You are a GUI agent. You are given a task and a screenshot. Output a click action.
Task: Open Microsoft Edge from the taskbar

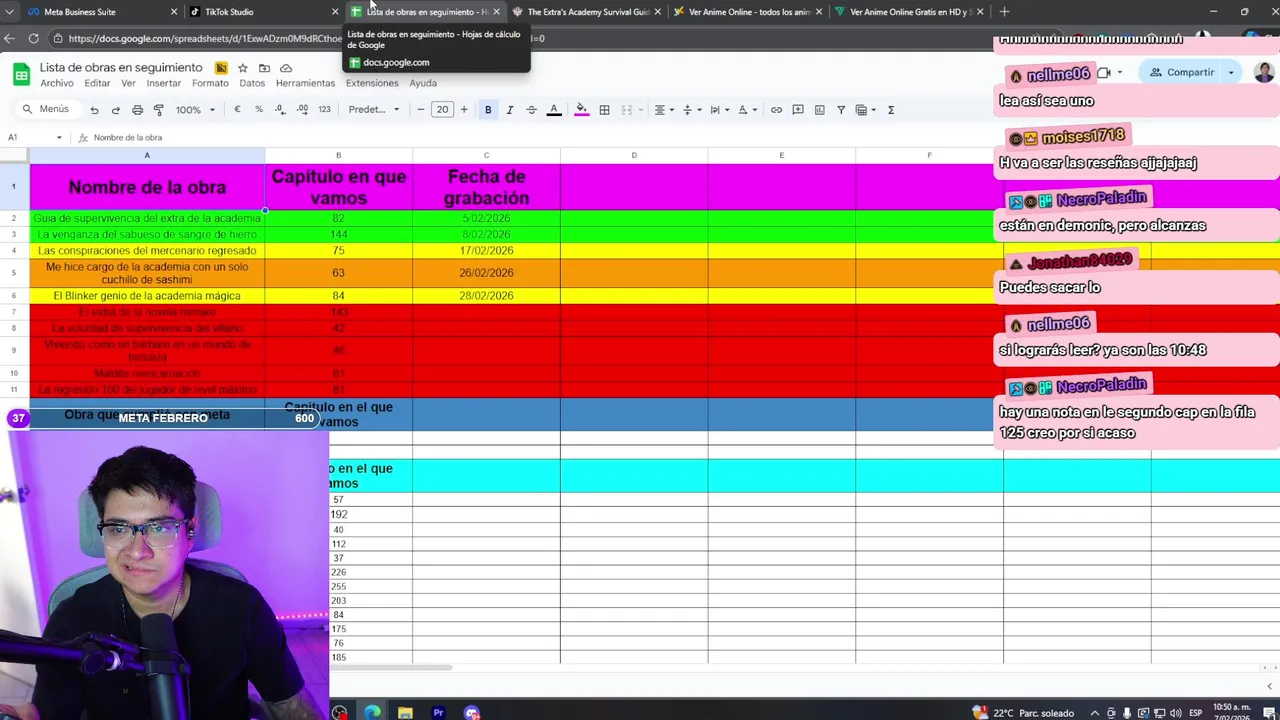[372, 712]
